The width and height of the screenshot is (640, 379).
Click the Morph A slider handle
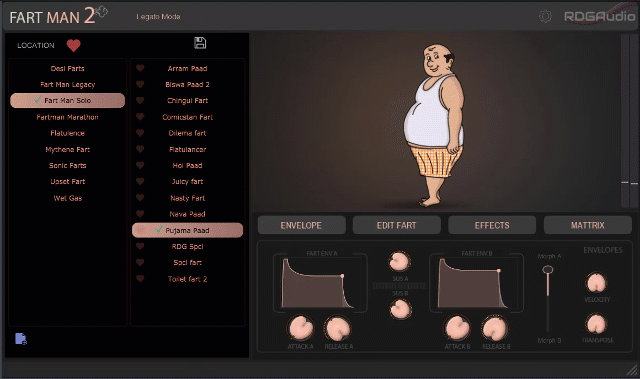pyautogui.click(x=548, y=270)
